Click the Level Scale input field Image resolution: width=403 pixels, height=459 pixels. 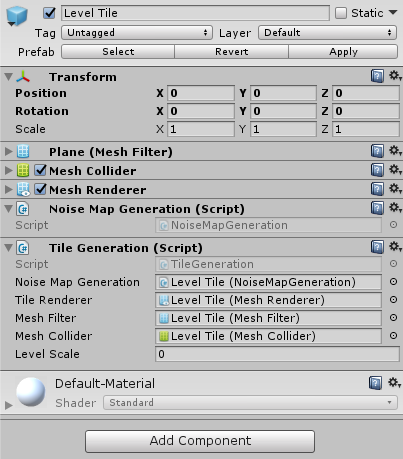[277, 354]
